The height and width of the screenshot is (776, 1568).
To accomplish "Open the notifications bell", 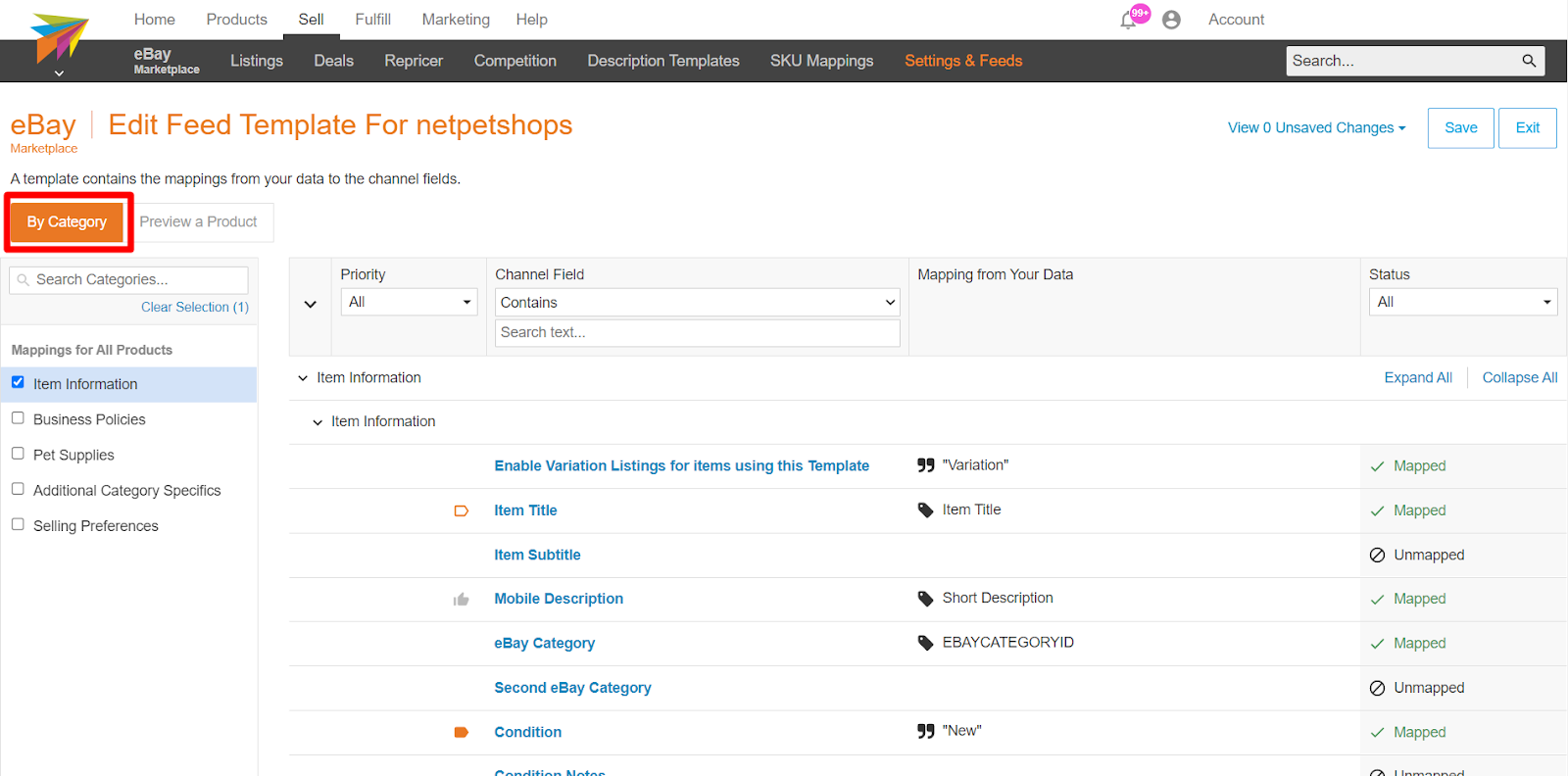I will (x=1129, y=21).
